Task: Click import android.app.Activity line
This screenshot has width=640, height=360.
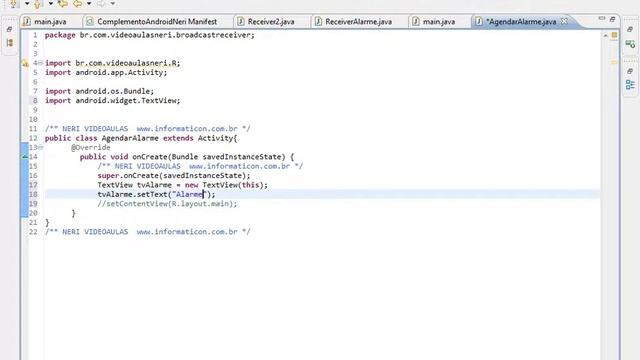Action: pos(106,72)
